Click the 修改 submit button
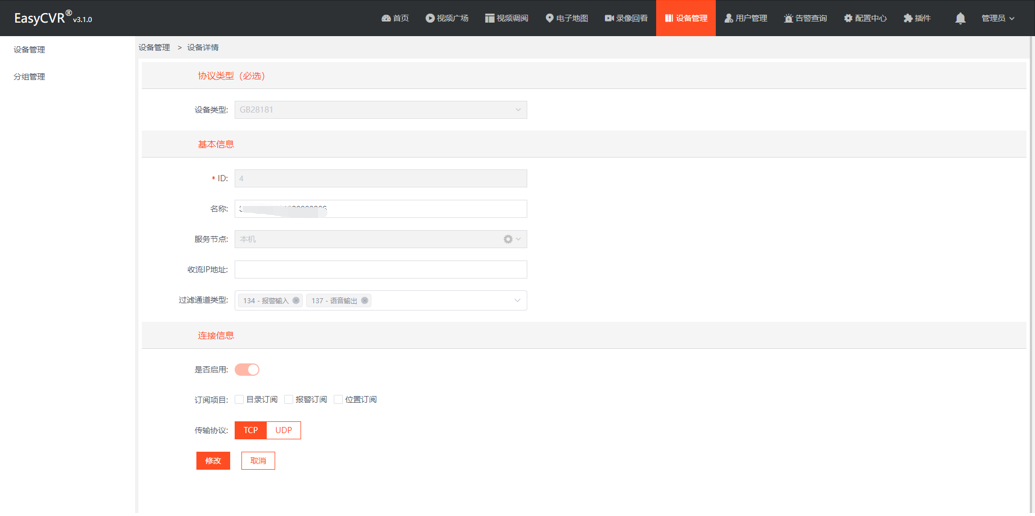Screen dimensions: 1035x516 tap(213, 461)
